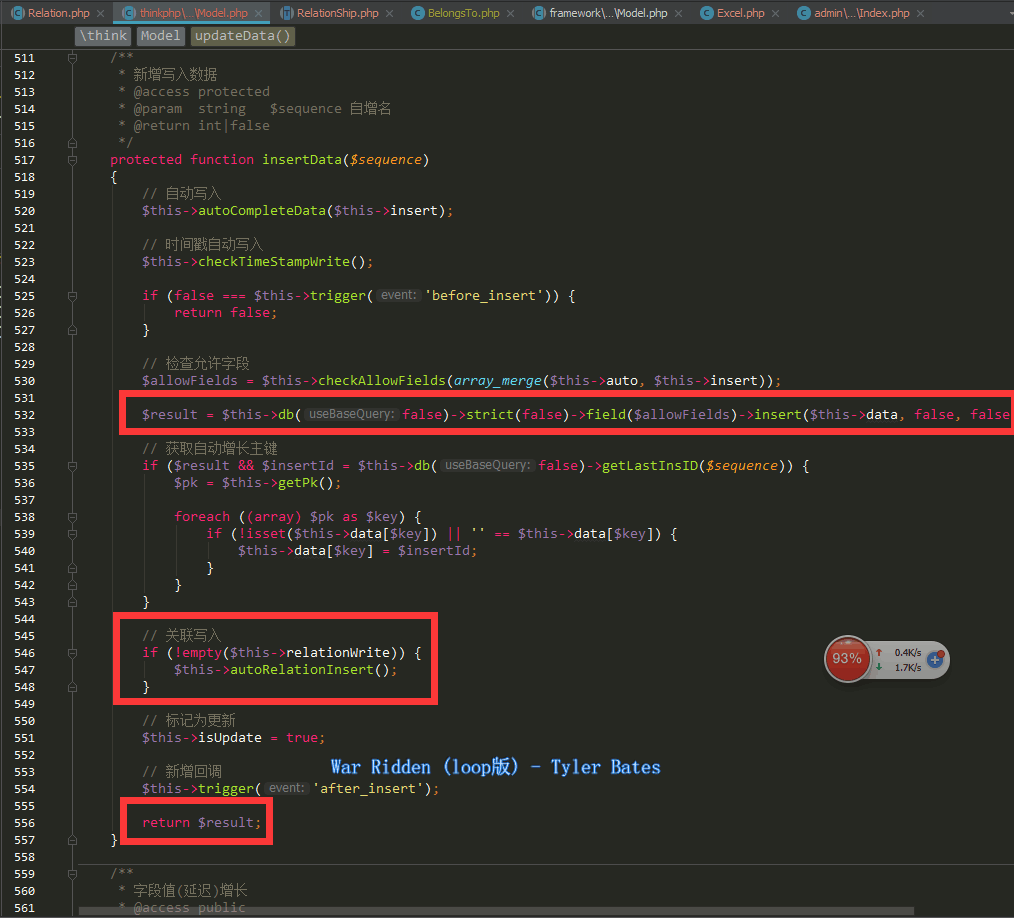Click the 93% red accelerator ball widget

tap(847, 659)
